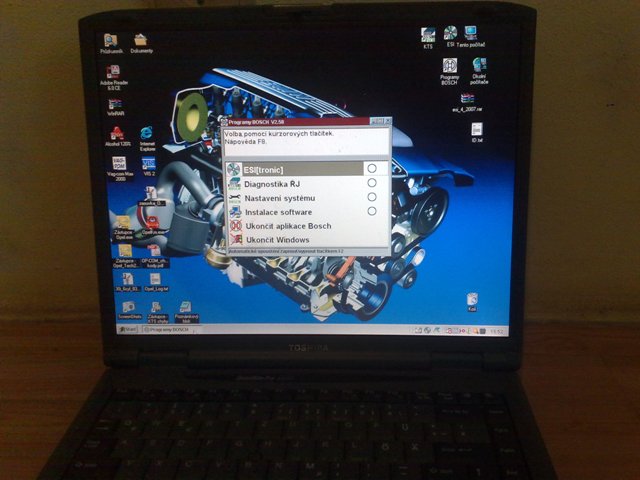This screenshot has width=640, height=480.
Task: Select the Nastavení systému radio button
Action: click(372, 197)
